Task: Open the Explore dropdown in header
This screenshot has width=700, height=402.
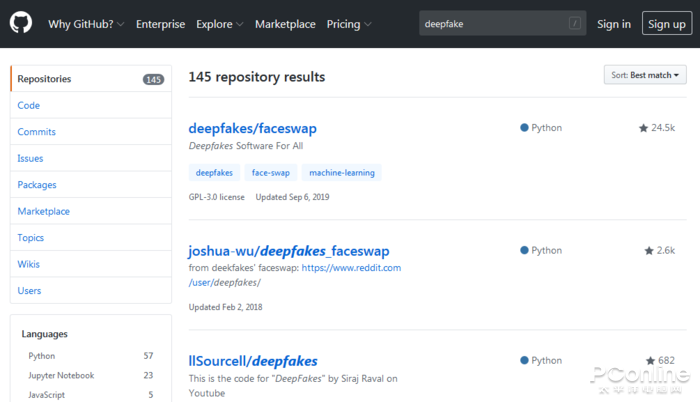Action: point(219,24)
